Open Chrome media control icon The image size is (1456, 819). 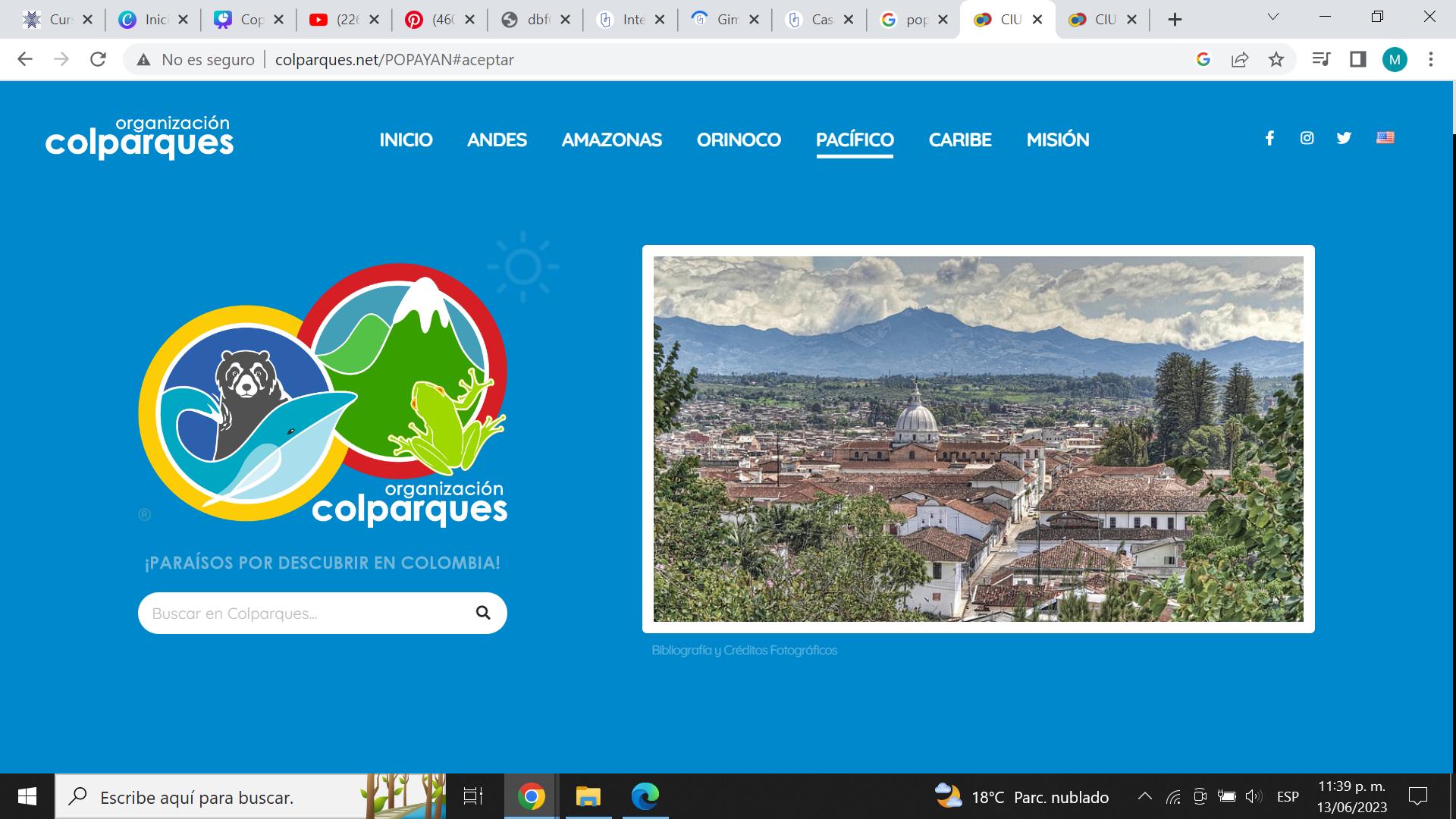tap(1321, 60)
